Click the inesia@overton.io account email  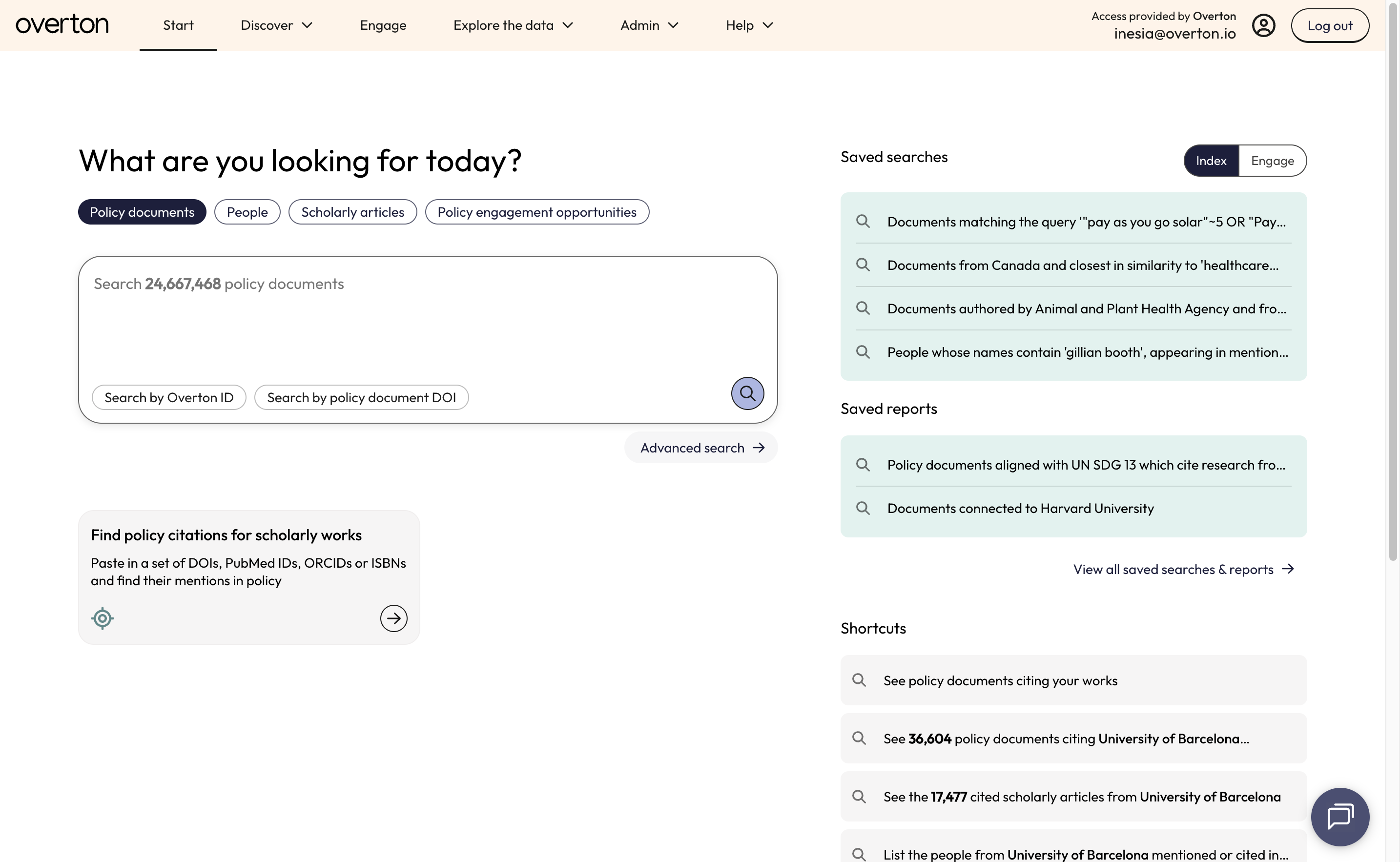1175,34
